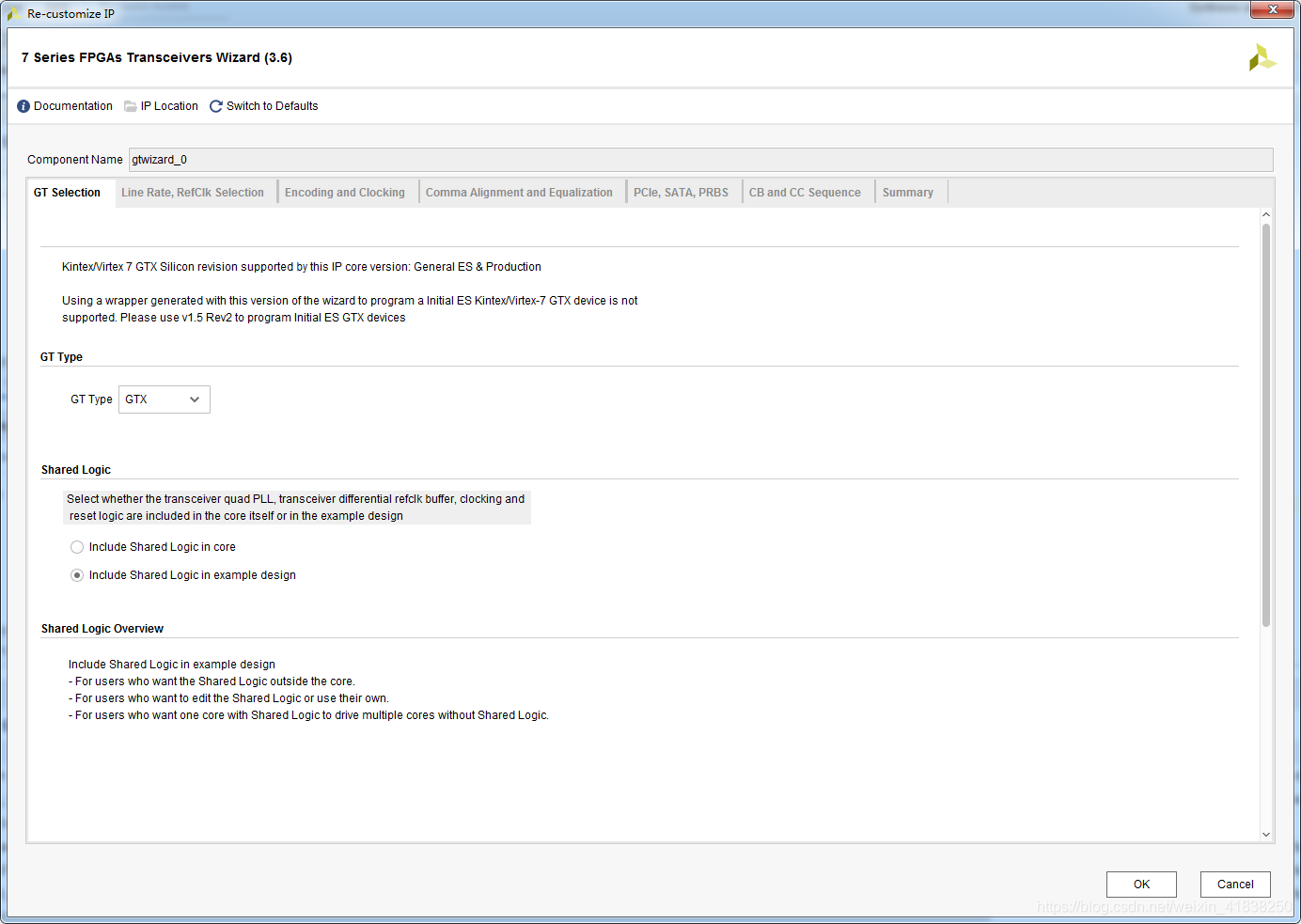Click the Shared Logic Overview heading
This screenshot has height=924, width=1301.
[x=102, y=629]
